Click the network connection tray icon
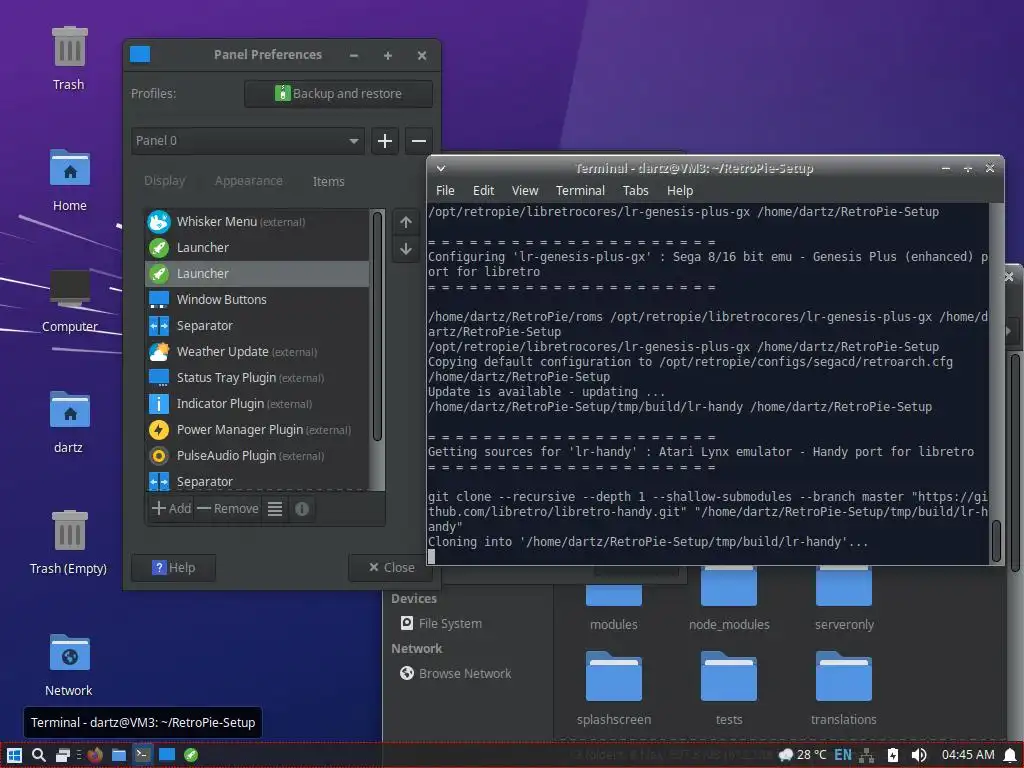 click(867, 755)
